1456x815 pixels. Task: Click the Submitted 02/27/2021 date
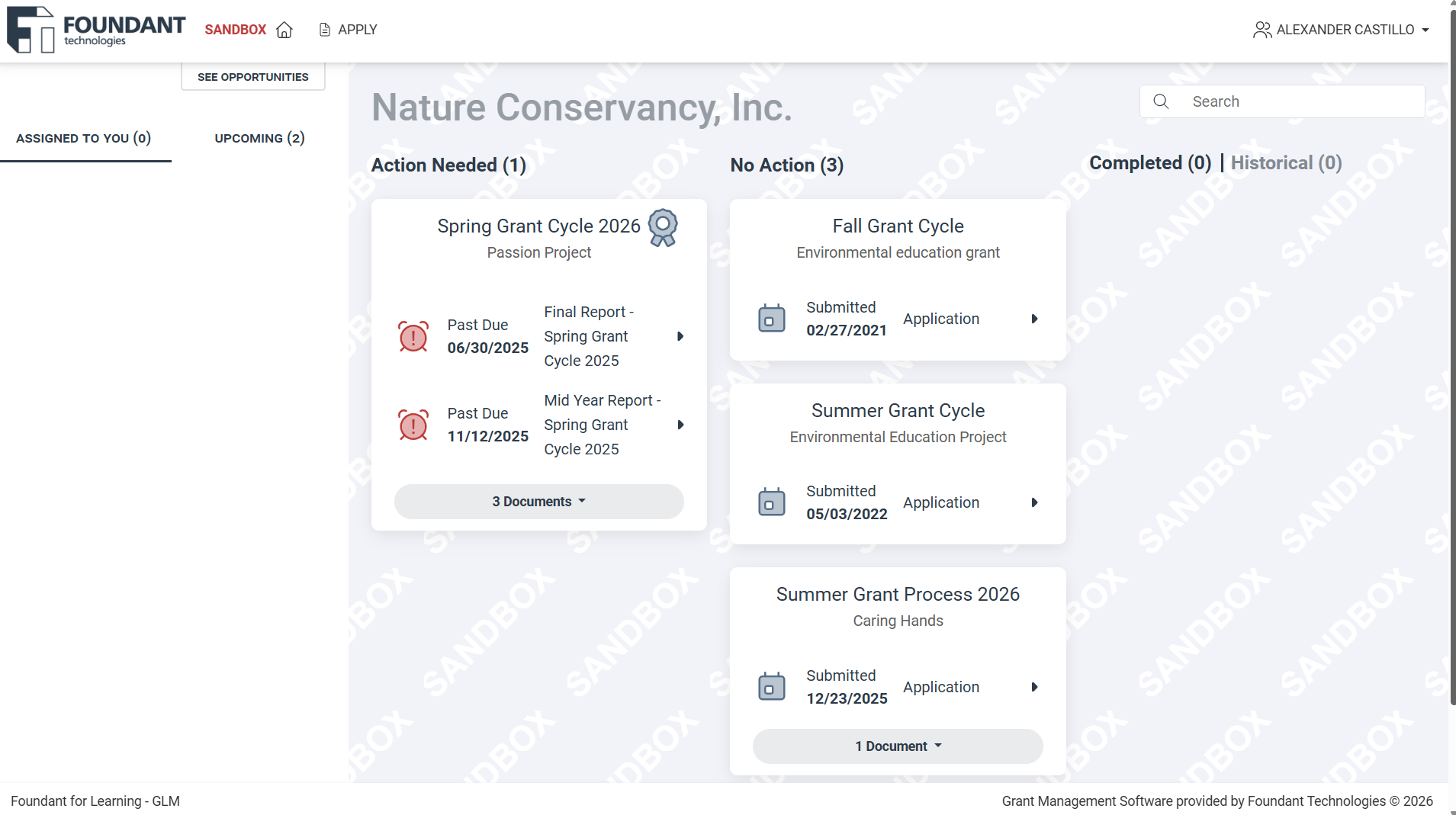click(x=847, y=331)
